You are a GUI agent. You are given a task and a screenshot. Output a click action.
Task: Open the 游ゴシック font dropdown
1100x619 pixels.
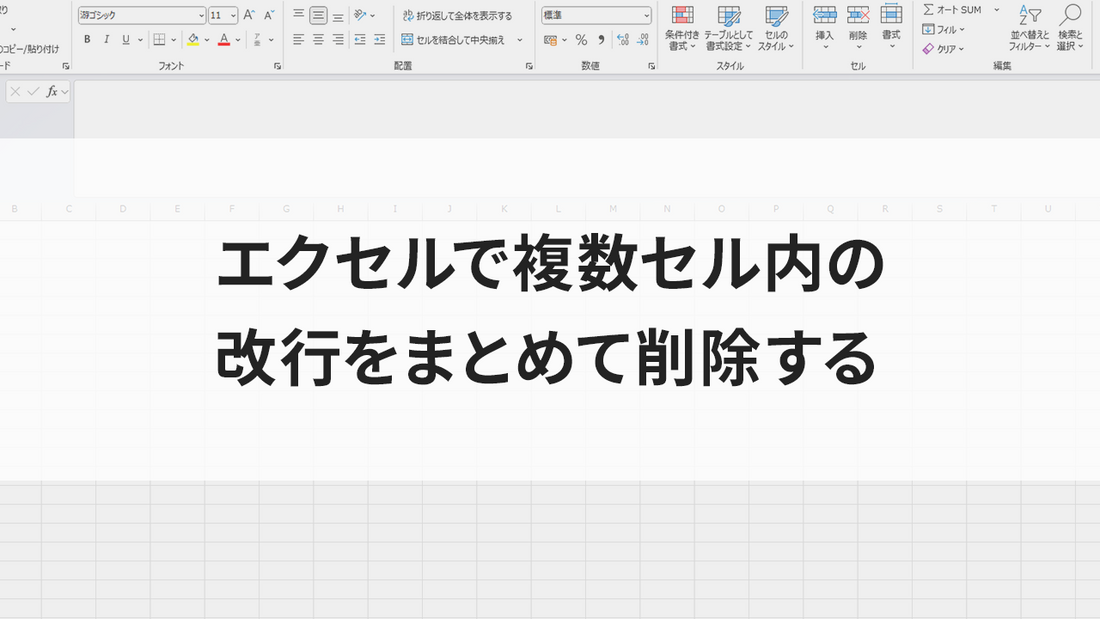coord(140,15)
